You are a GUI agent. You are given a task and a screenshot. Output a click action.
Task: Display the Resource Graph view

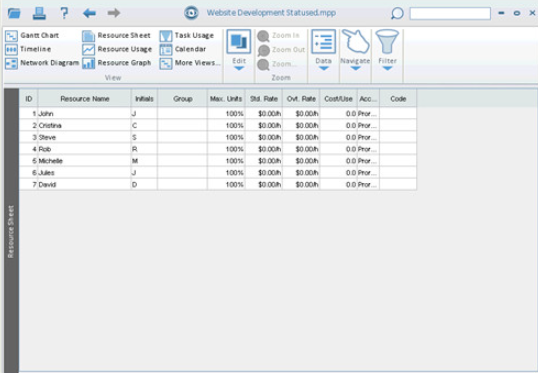pos(117,63)
